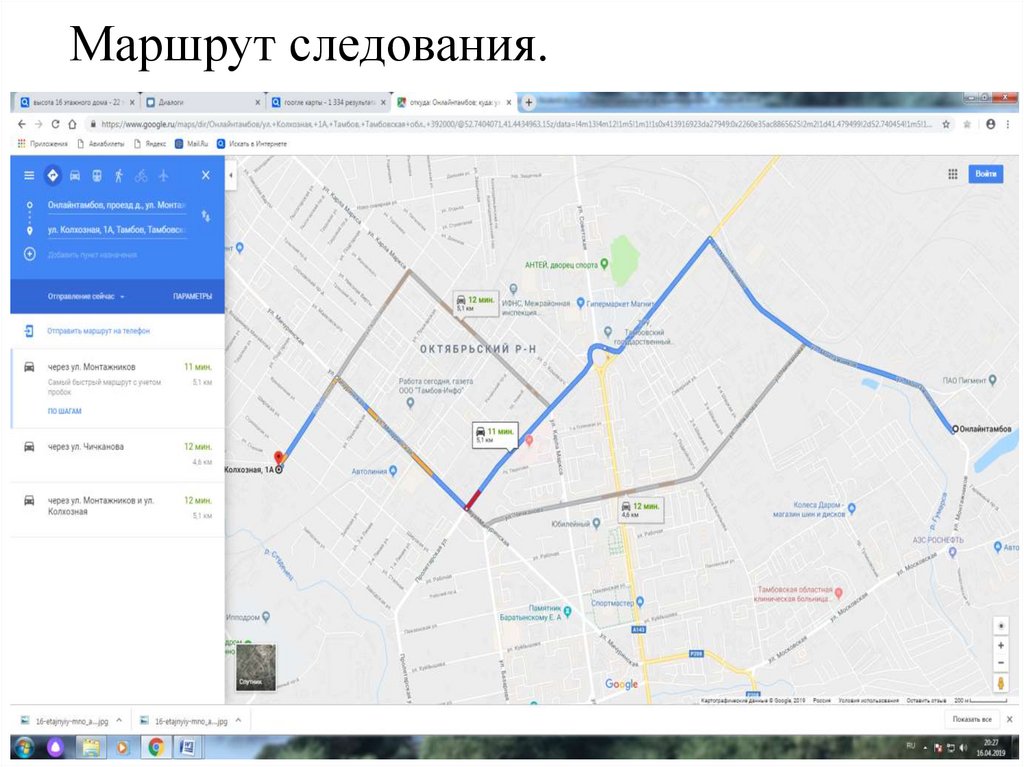Choose driving travel mode icon
The width and height of the screenshot is (1024, 767).
coord(74,175)
